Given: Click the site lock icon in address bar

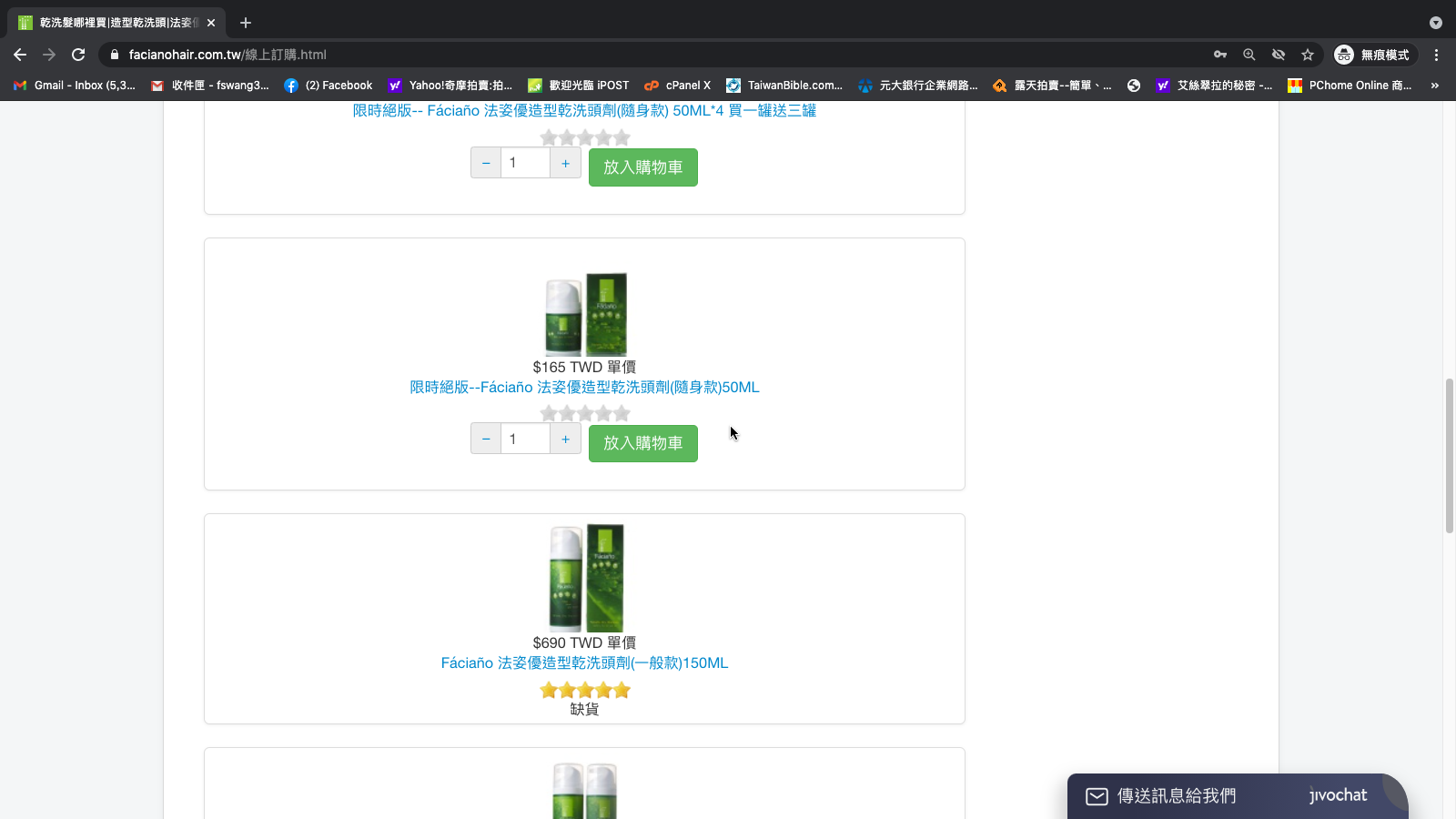Looking at the screenshot, I should coord(115,55).
